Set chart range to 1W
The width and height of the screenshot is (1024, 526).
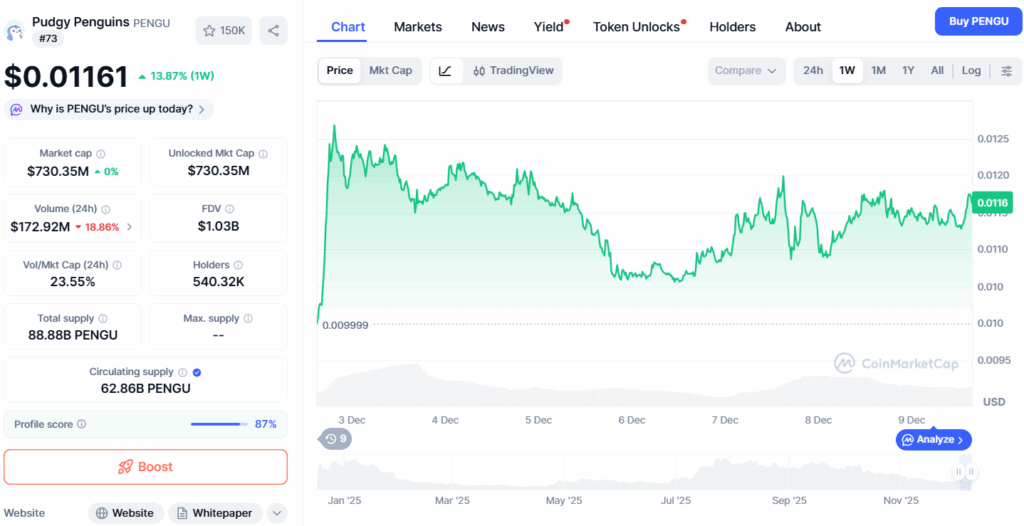click(x=847, y=71)
